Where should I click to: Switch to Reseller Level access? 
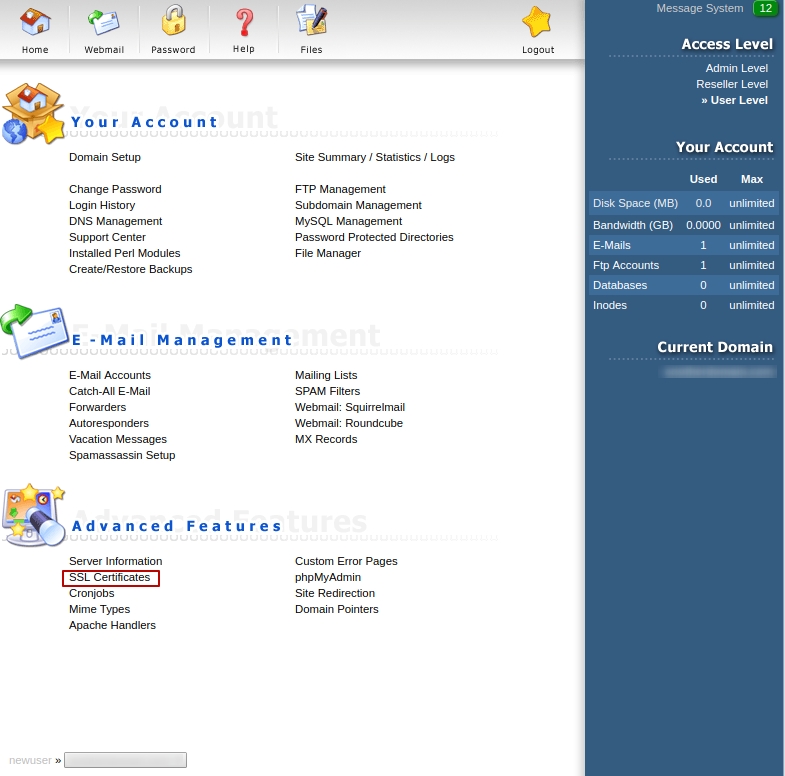[732, 84]
